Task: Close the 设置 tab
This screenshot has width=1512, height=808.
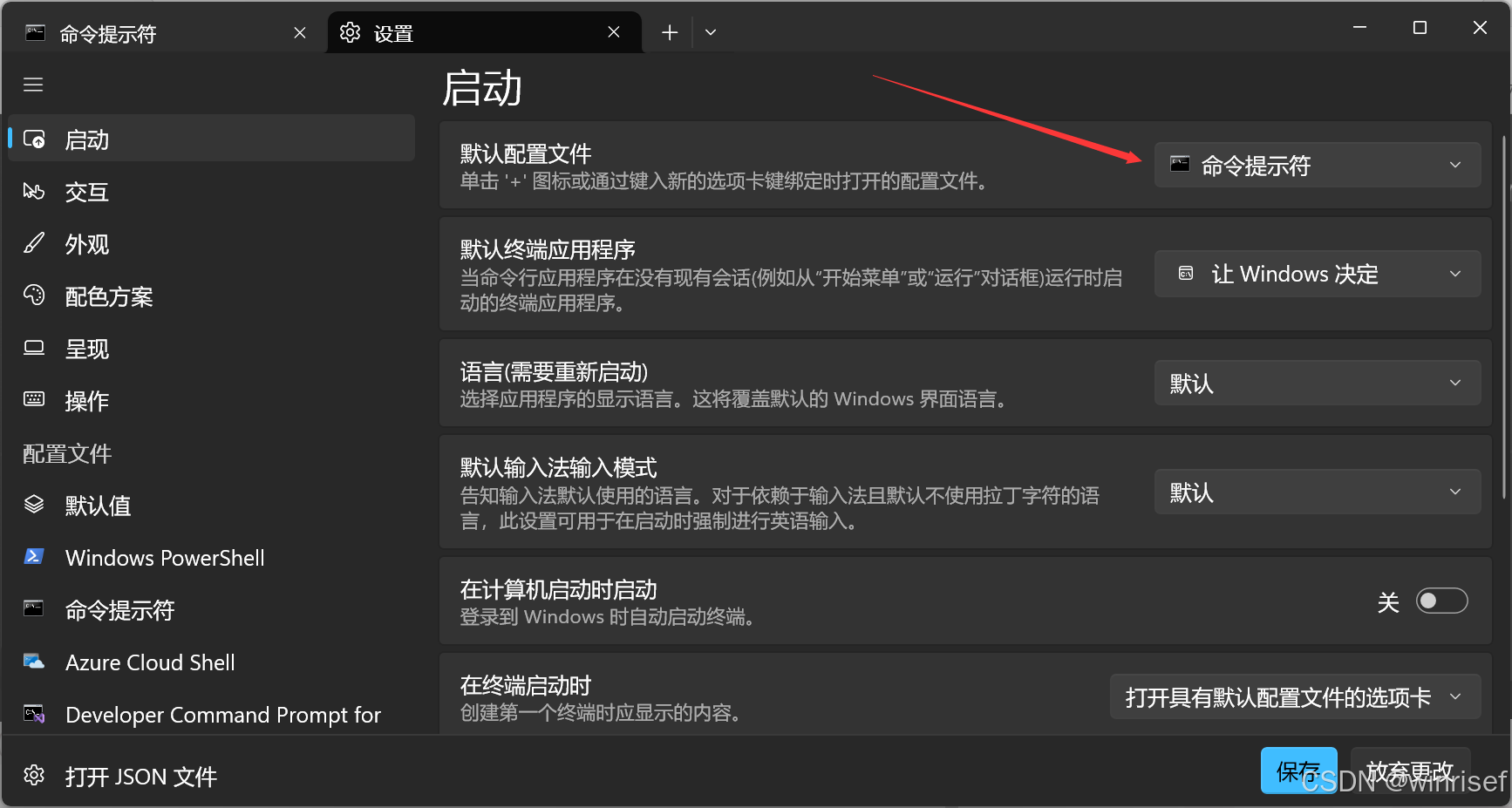Action: coord(614,32)
